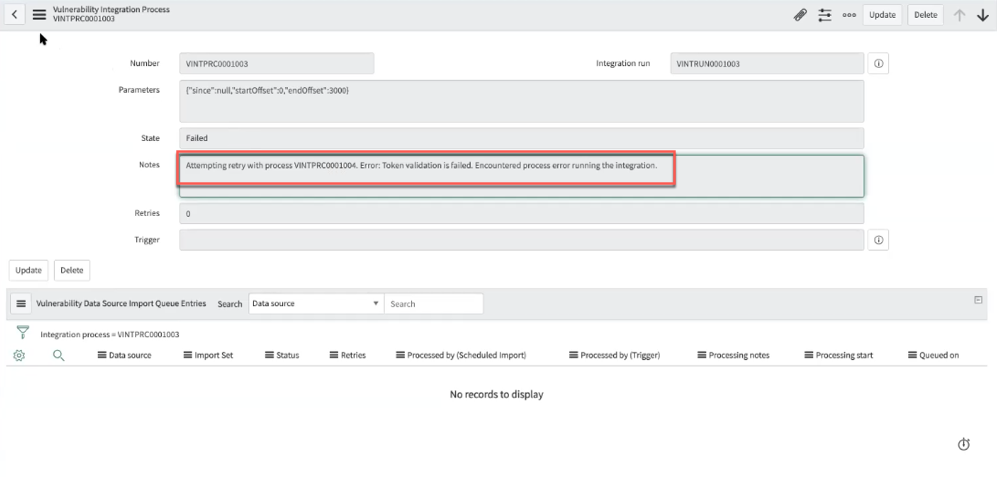Open the Data source search dropdown

(316, 304)
